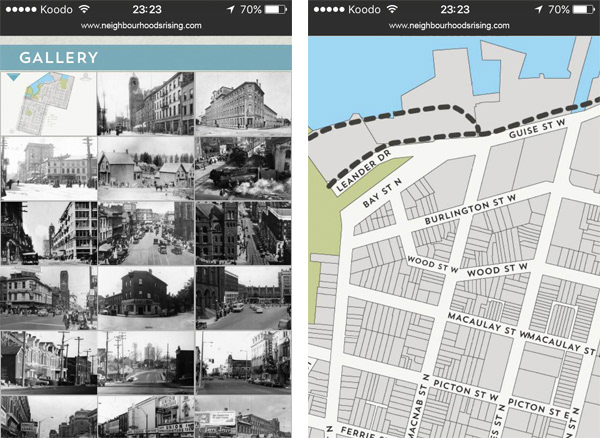Open the photo of the tall building with balconies
Image resolution: width=600 pixels, height=439 pixels.
pos(49,233)
